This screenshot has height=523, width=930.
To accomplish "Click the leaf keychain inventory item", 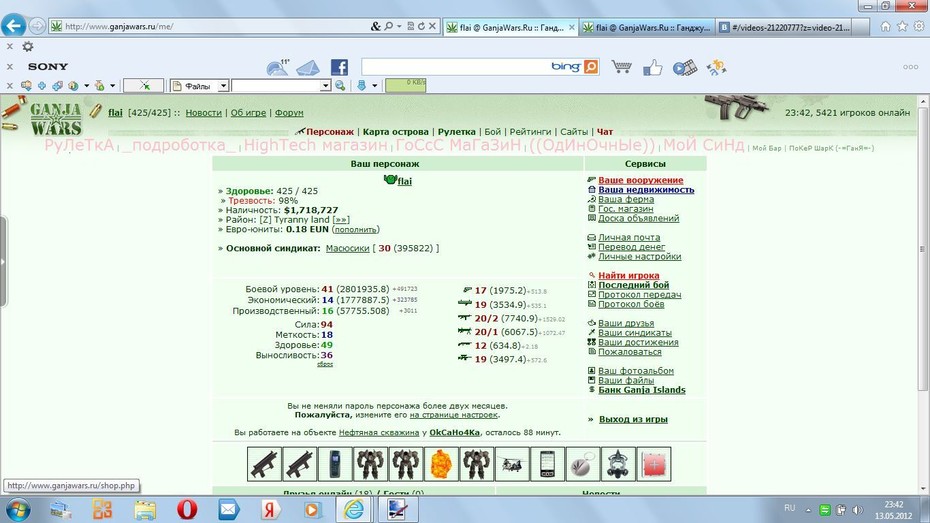I will [582, 464].
